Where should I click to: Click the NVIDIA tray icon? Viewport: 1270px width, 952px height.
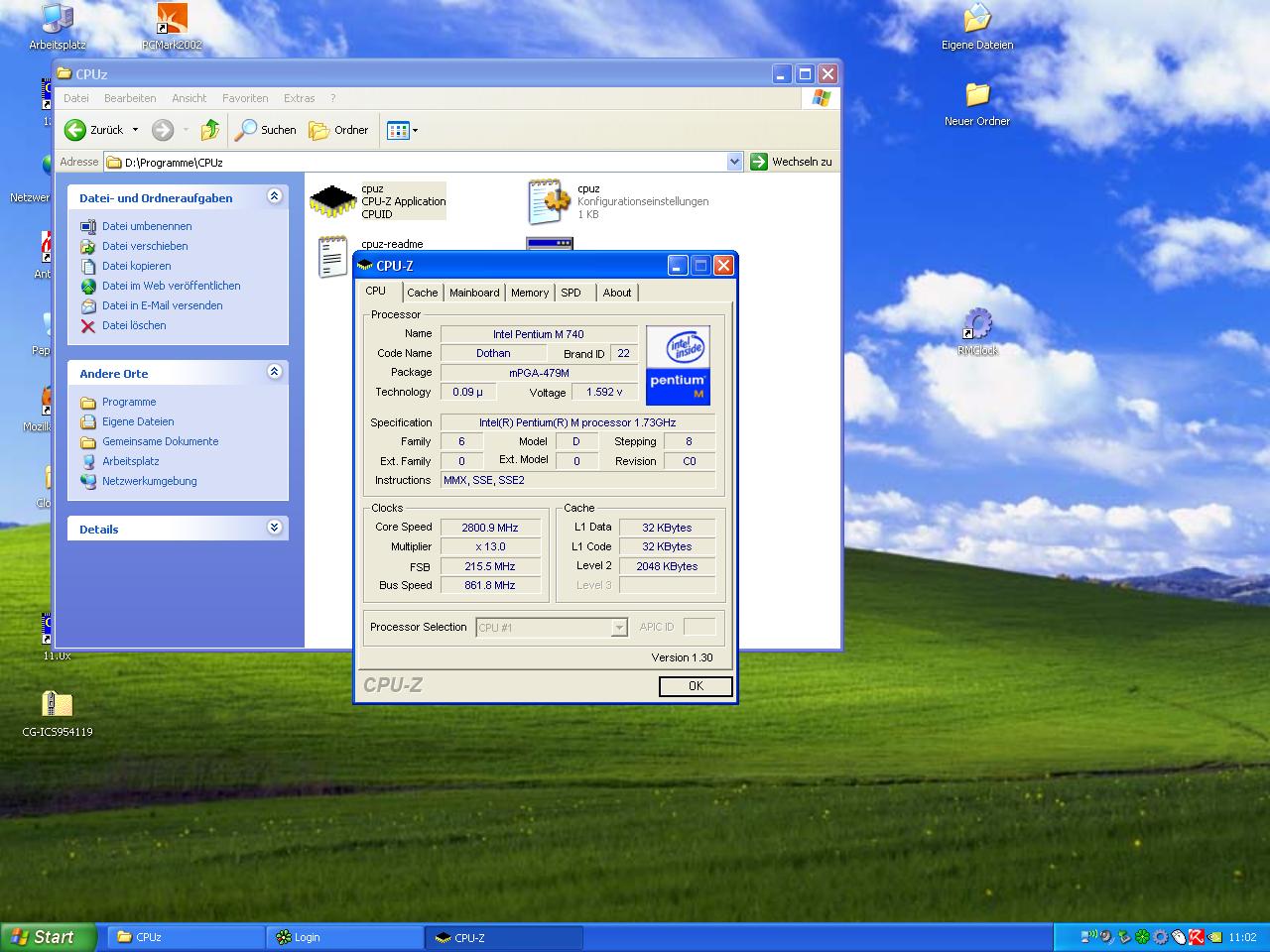pos(1213,936)
